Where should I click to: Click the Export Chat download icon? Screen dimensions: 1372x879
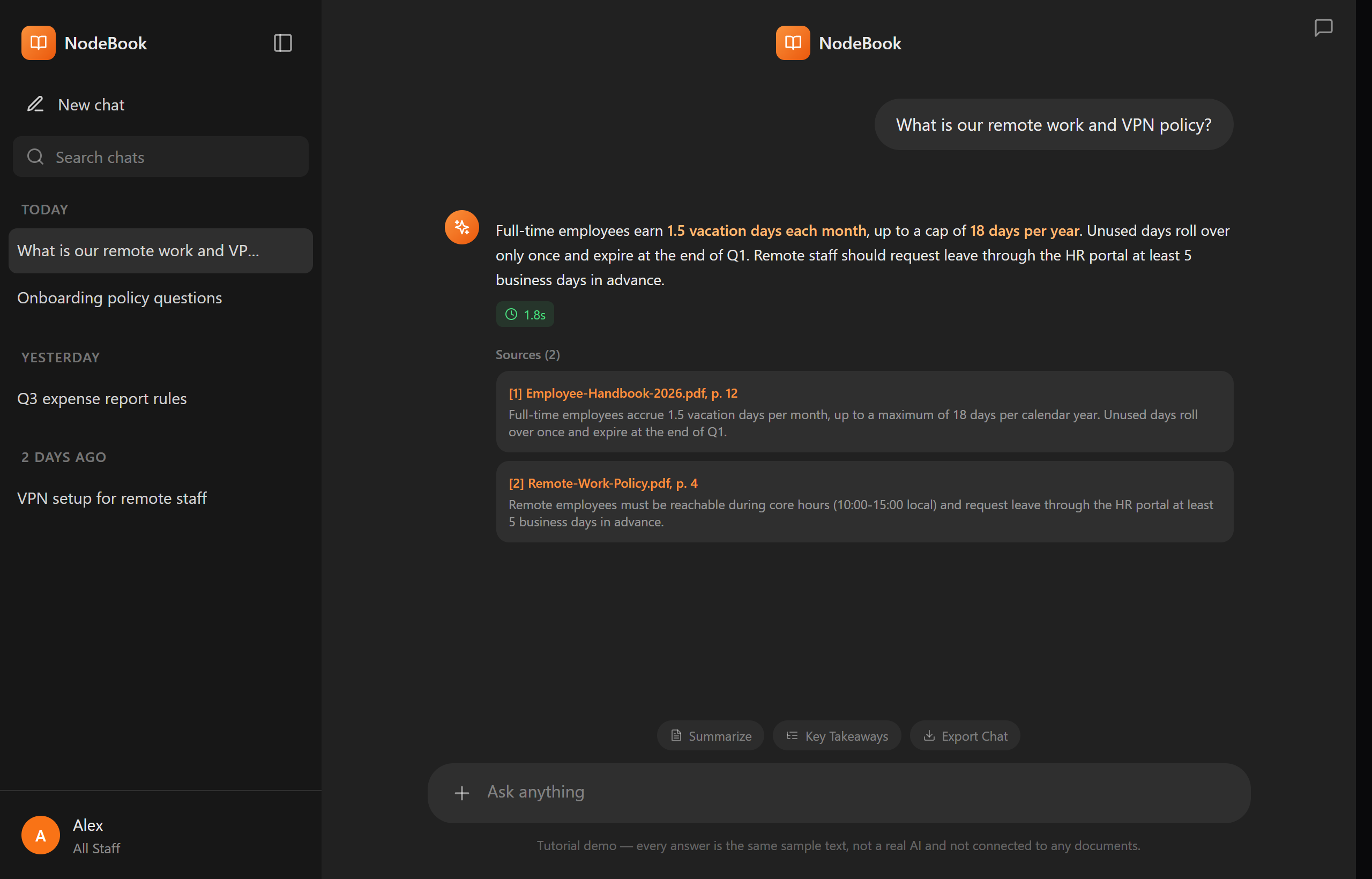coord(929,736)
